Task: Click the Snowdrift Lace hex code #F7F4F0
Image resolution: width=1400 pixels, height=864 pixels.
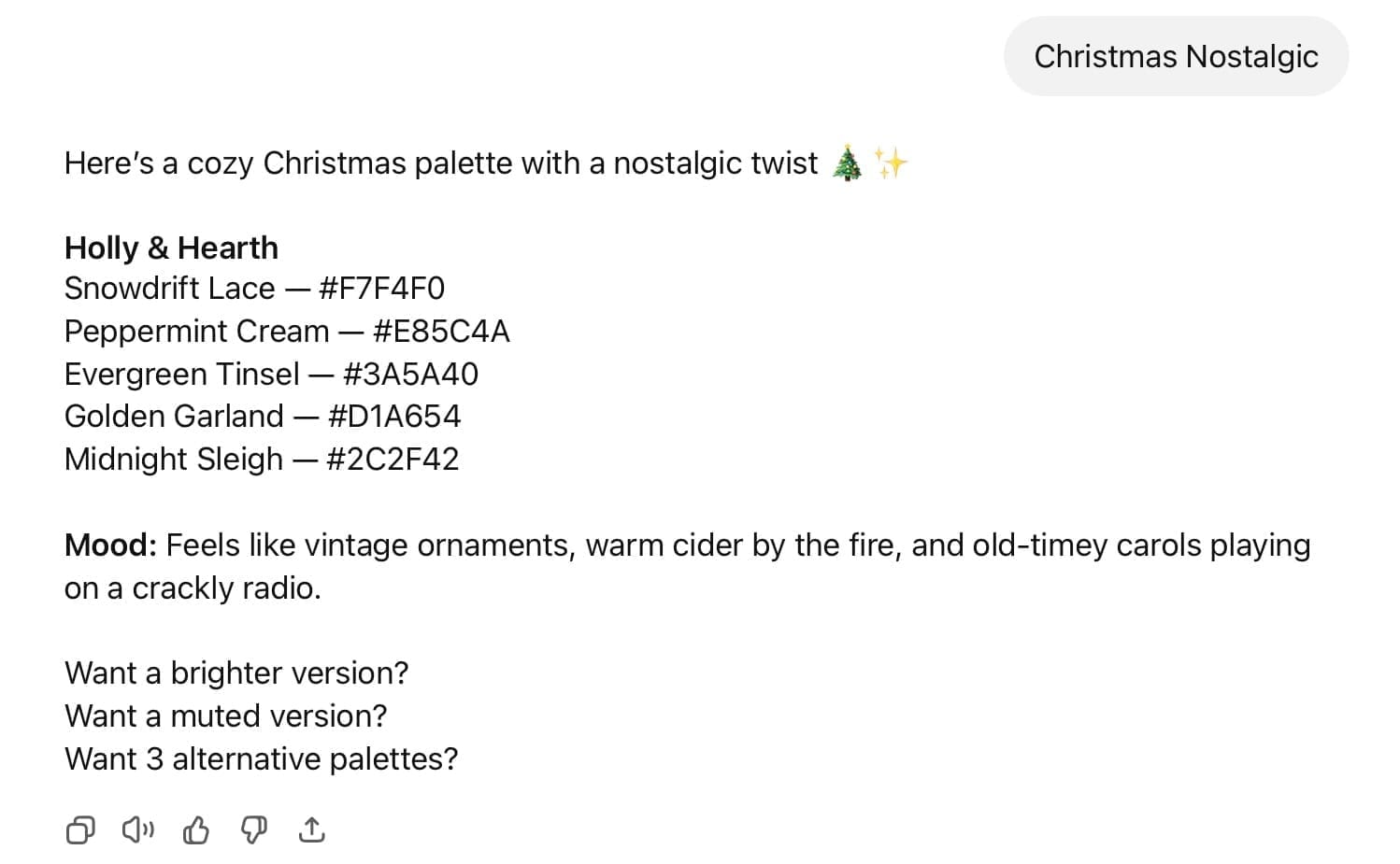Action: click(x=381, y=289)
